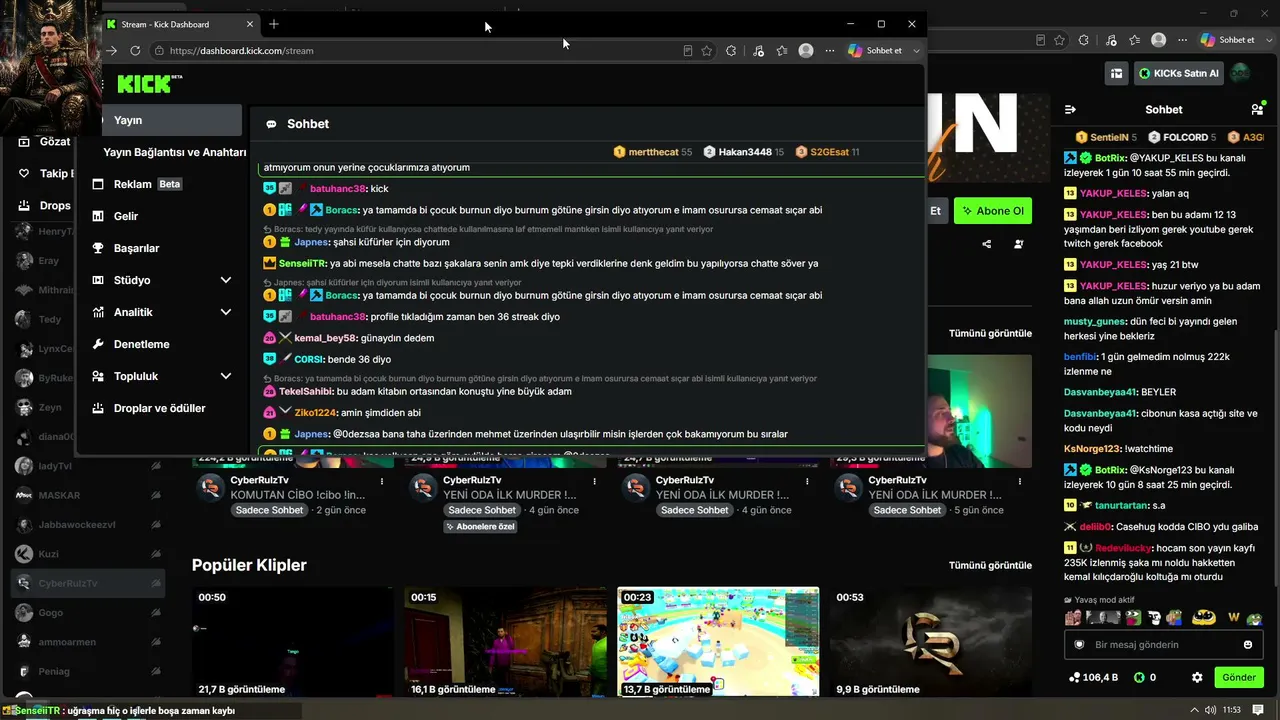Click the Denetleme wrench icon
Viewport: 1280px width, 720px height.
point(98,344)
